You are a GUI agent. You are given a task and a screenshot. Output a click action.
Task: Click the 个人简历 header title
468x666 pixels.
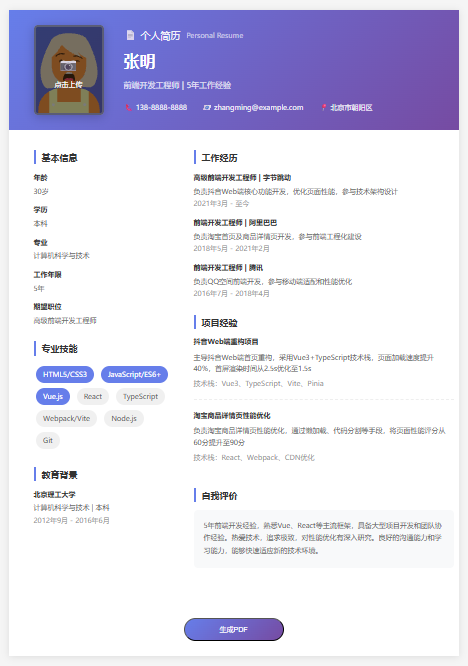161,36
